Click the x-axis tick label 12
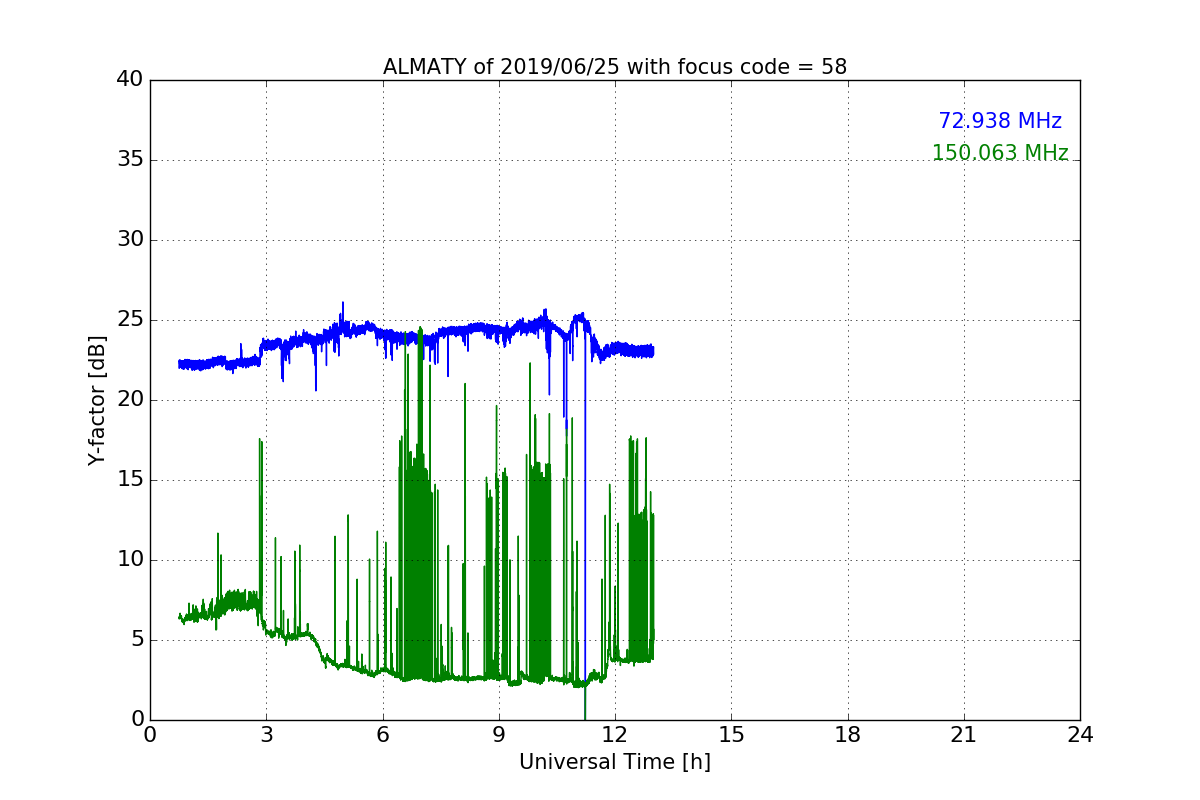 click(615, 735)
